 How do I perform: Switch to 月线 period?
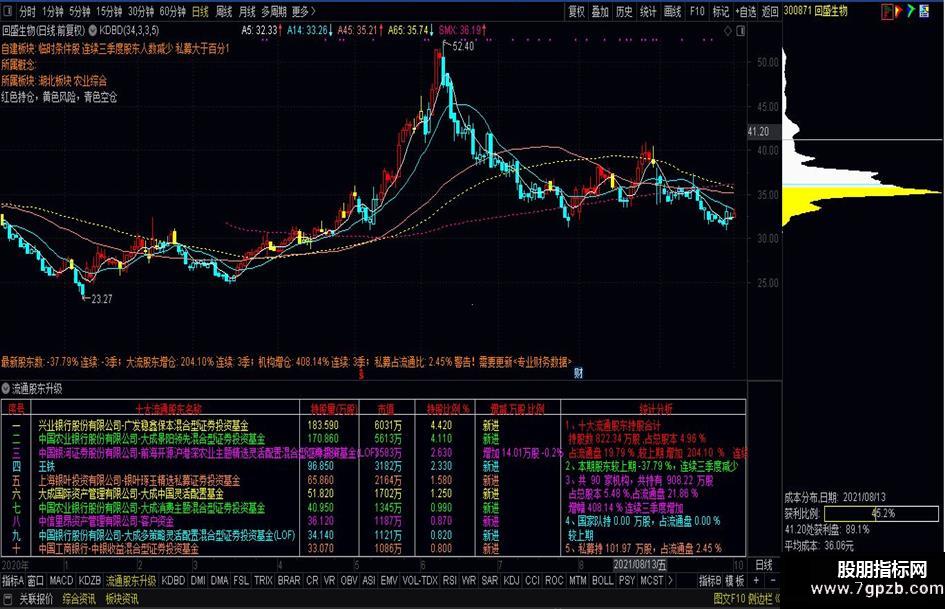point(247,11)
